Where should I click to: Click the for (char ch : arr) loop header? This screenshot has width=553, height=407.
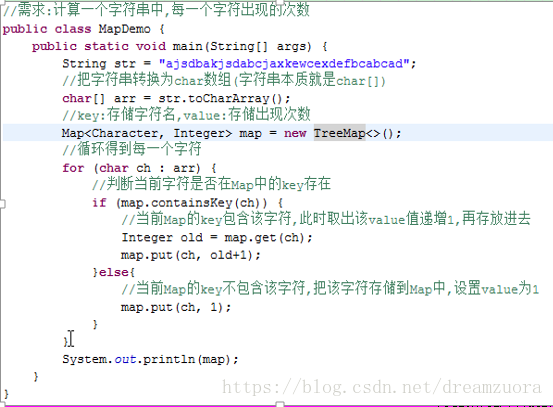point(139,168)
